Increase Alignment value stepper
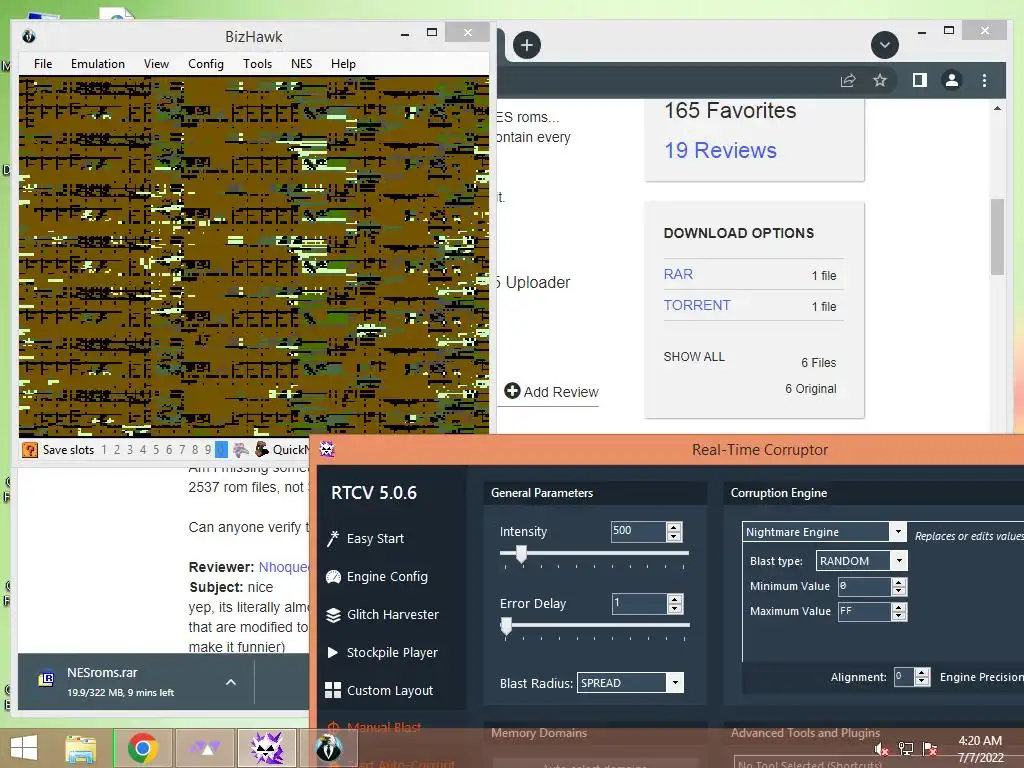 pyautogui.click(x=921, y=672)
